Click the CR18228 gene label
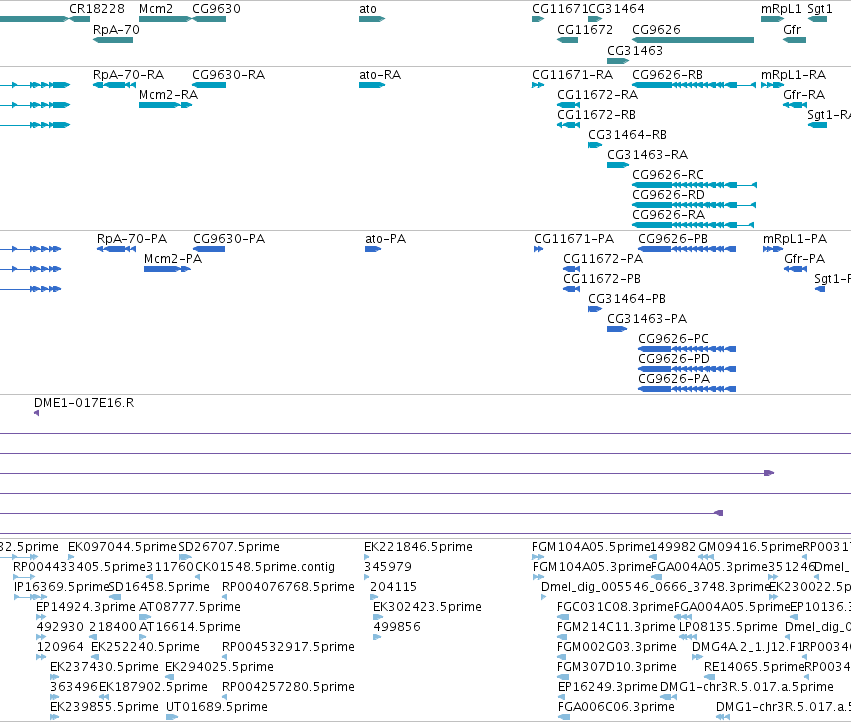 point(97,9)
